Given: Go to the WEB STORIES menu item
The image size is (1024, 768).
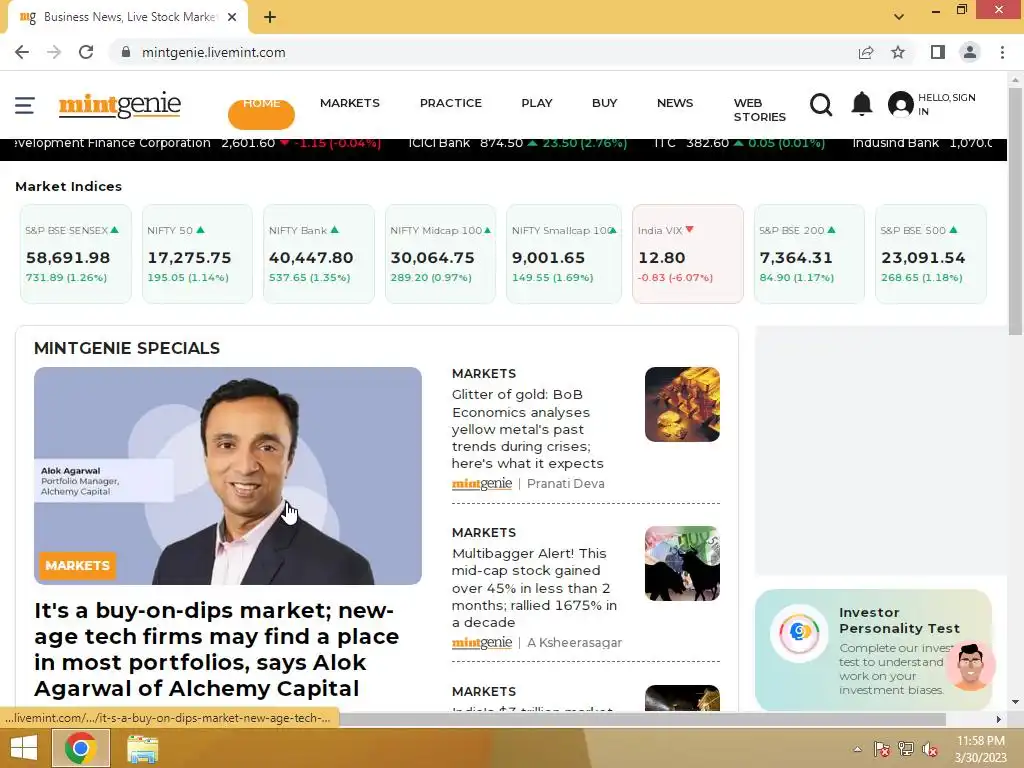Looking at the screenshot, I should pyautogui.click(x=759, y=110).
